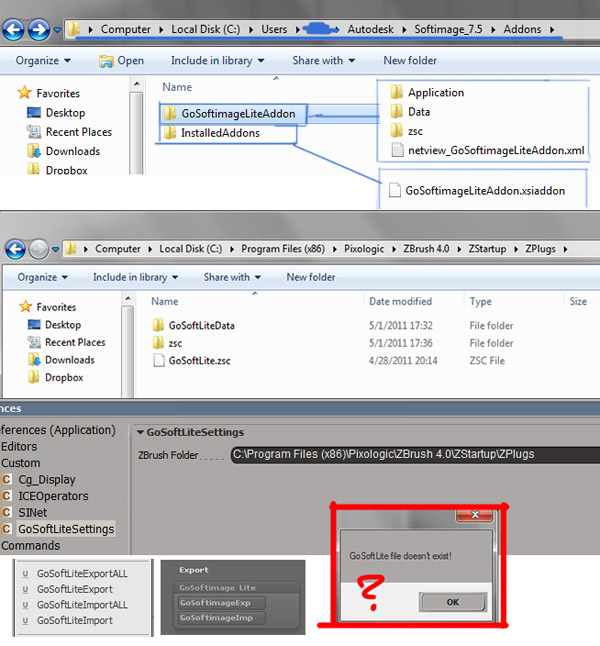Click the Pixologic breadcrumb in the ZPlugs address bar
The image size is (600, 646).
364,249
